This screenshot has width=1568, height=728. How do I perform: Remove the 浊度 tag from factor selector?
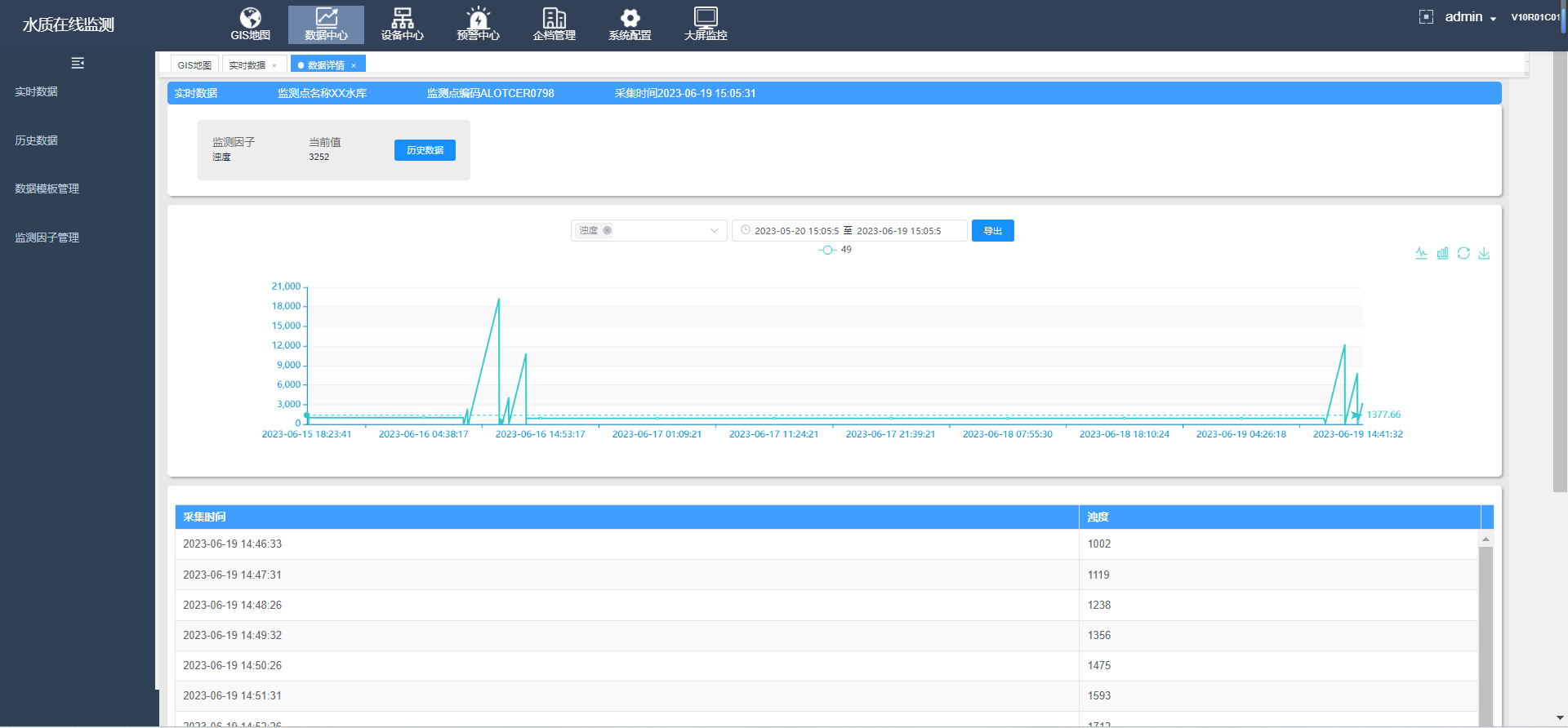coord(607,231)
